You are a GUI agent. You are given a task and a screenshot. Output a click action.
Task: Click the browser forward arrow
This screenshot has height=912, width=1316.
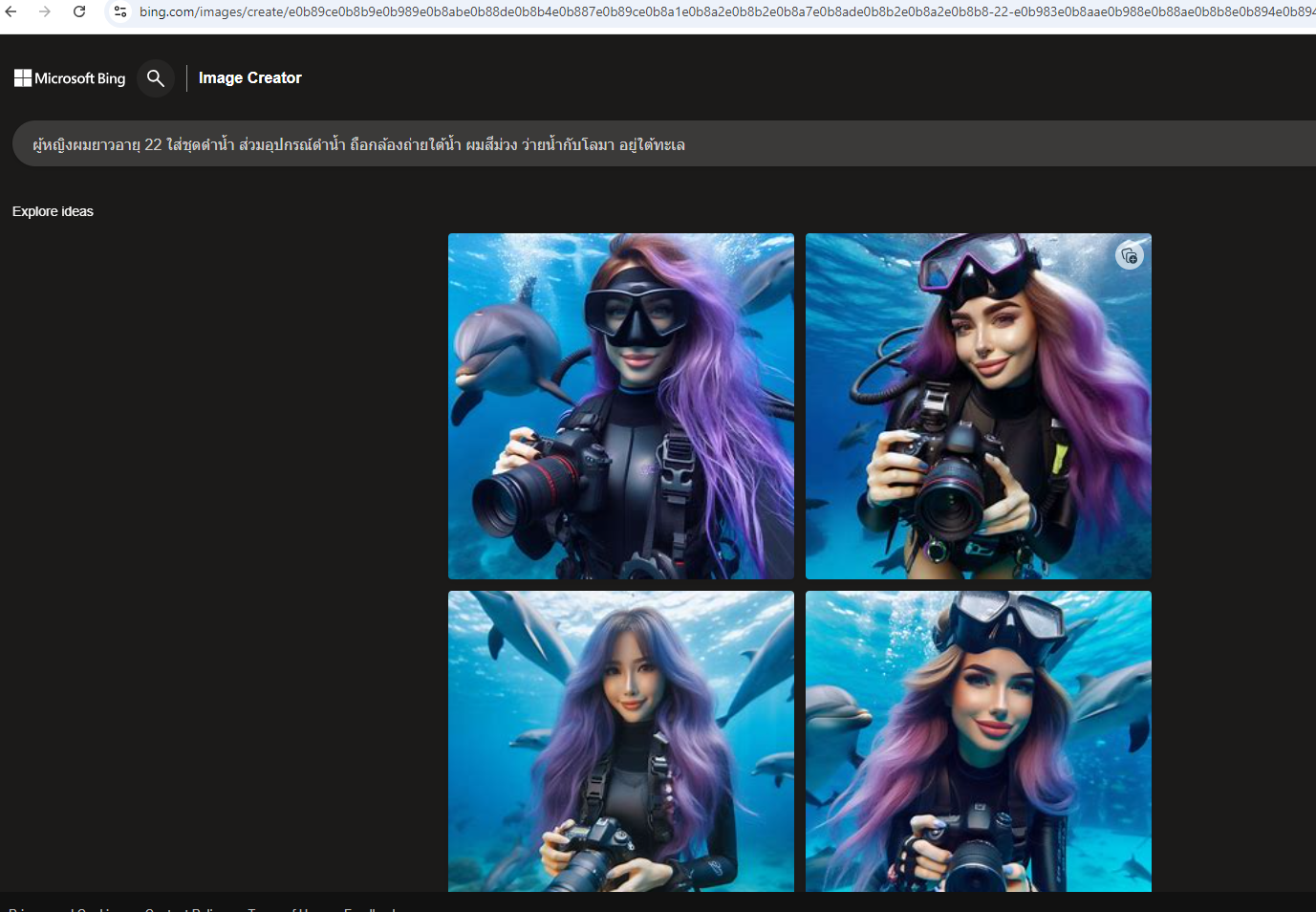45,11
